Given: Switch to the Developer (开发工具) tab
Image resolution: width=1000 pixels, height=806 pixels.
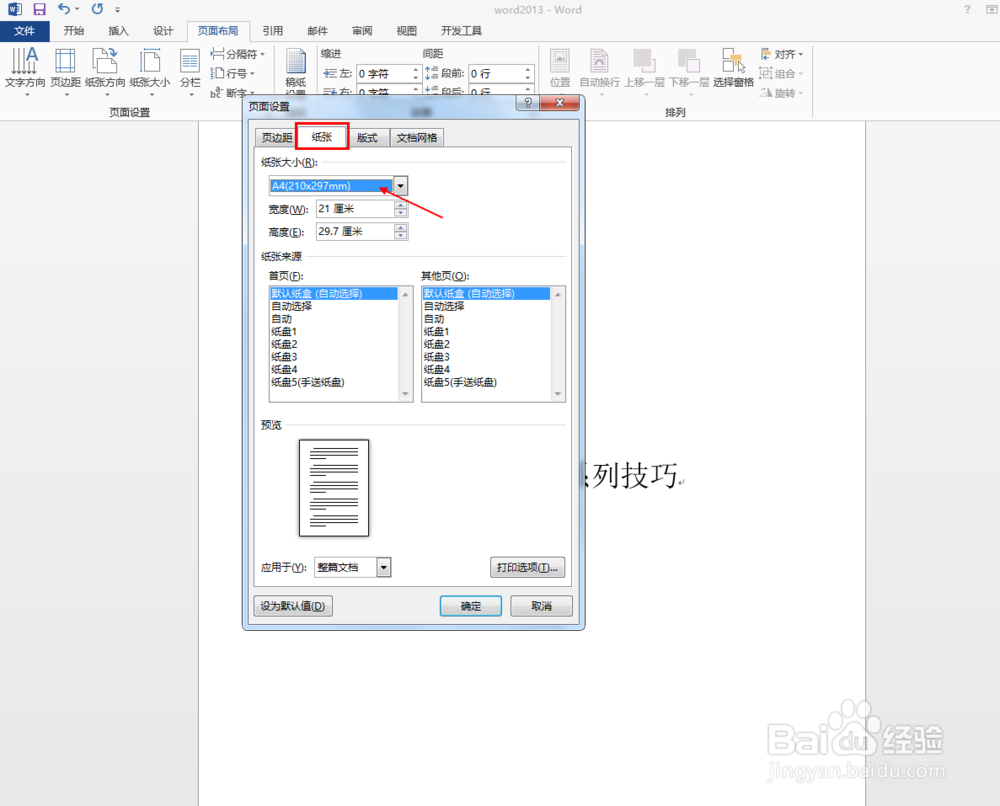Looking at the screenshot, I should click(462, 31).
